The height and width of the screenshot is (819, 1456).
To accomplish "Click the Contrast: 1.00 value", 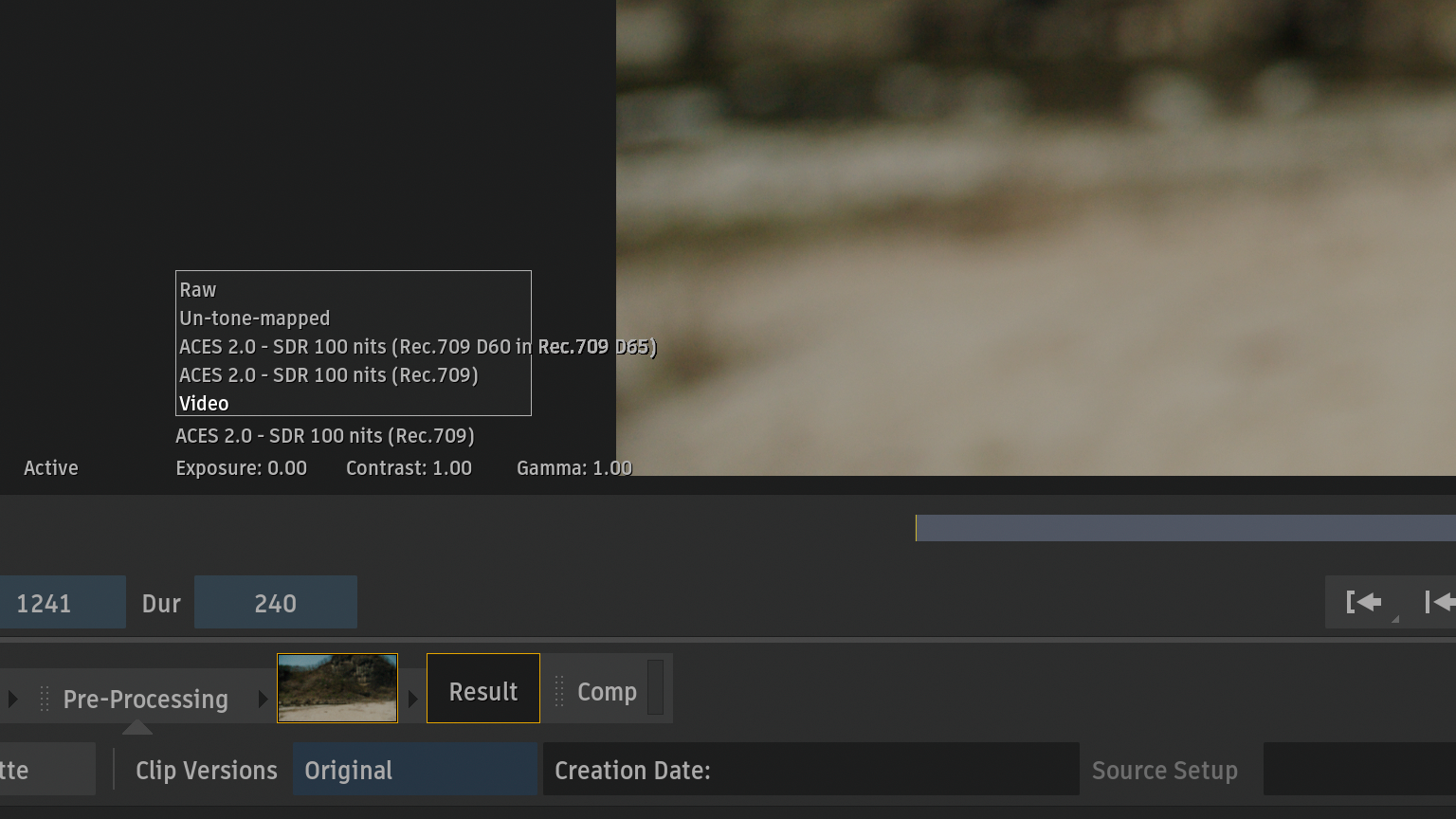I will pyautogui.click(x=409, y=468).
